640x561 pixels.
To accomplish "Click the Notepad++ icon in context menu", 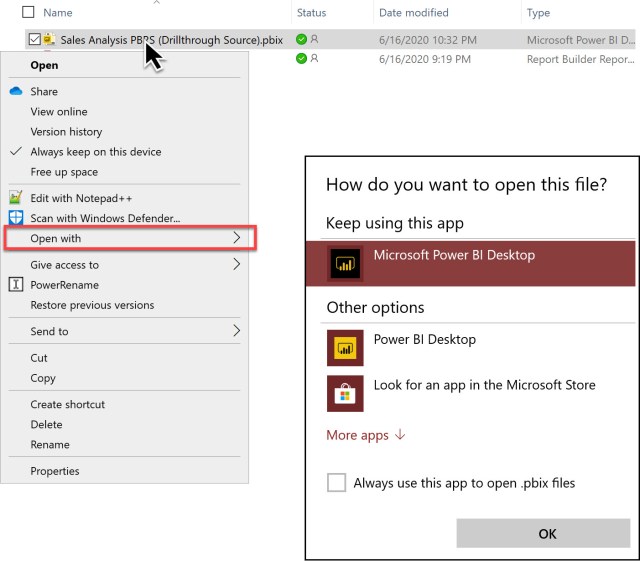I will 16,198.
